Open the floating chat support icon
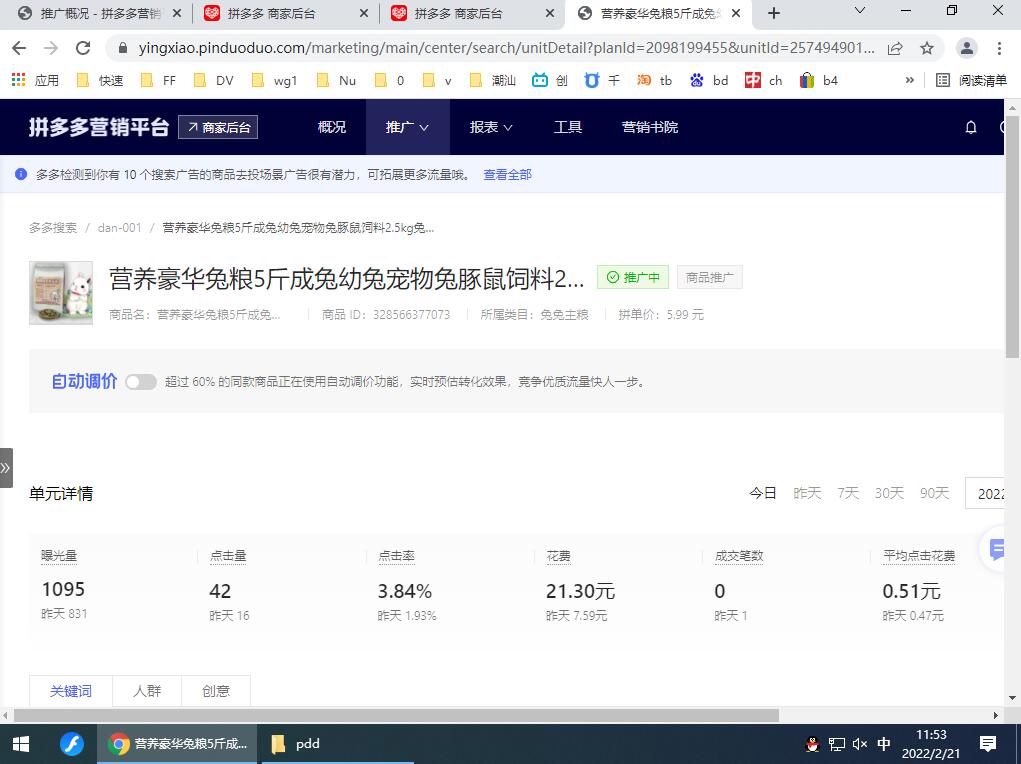This screenshot has width=1021, height=764. 996,550
